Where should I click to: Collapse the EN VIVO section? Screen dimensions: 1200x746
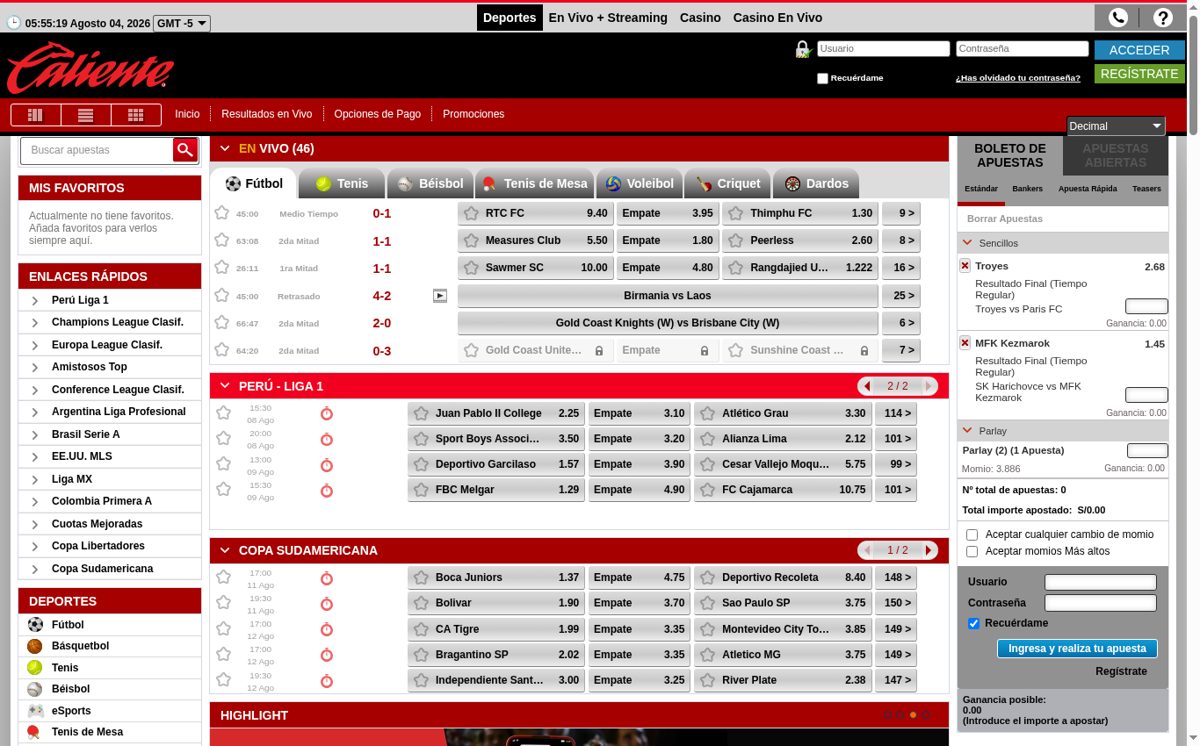225,149
